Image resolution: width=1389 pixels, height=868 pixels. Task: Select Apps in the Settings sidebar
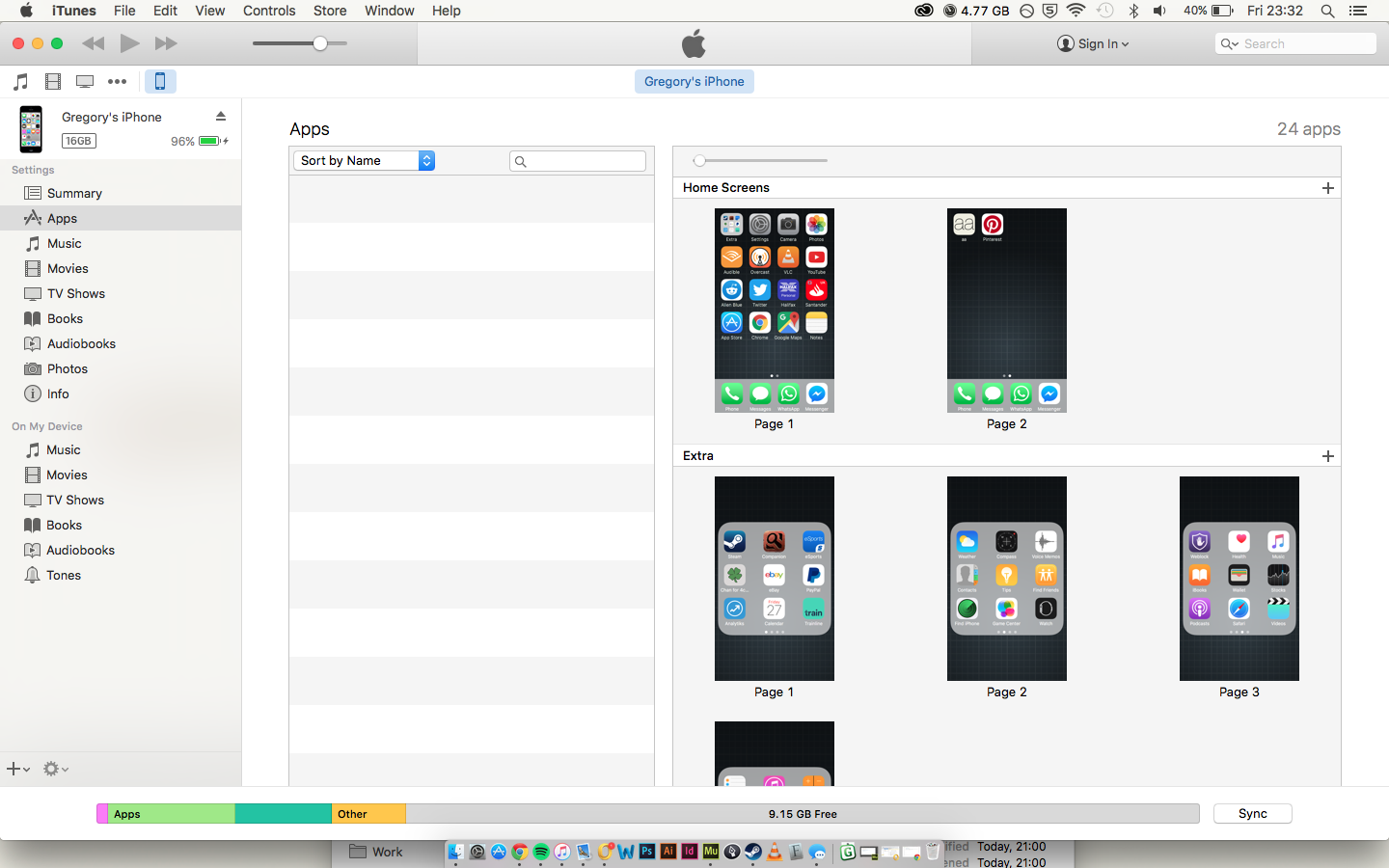tap(121, 218)
